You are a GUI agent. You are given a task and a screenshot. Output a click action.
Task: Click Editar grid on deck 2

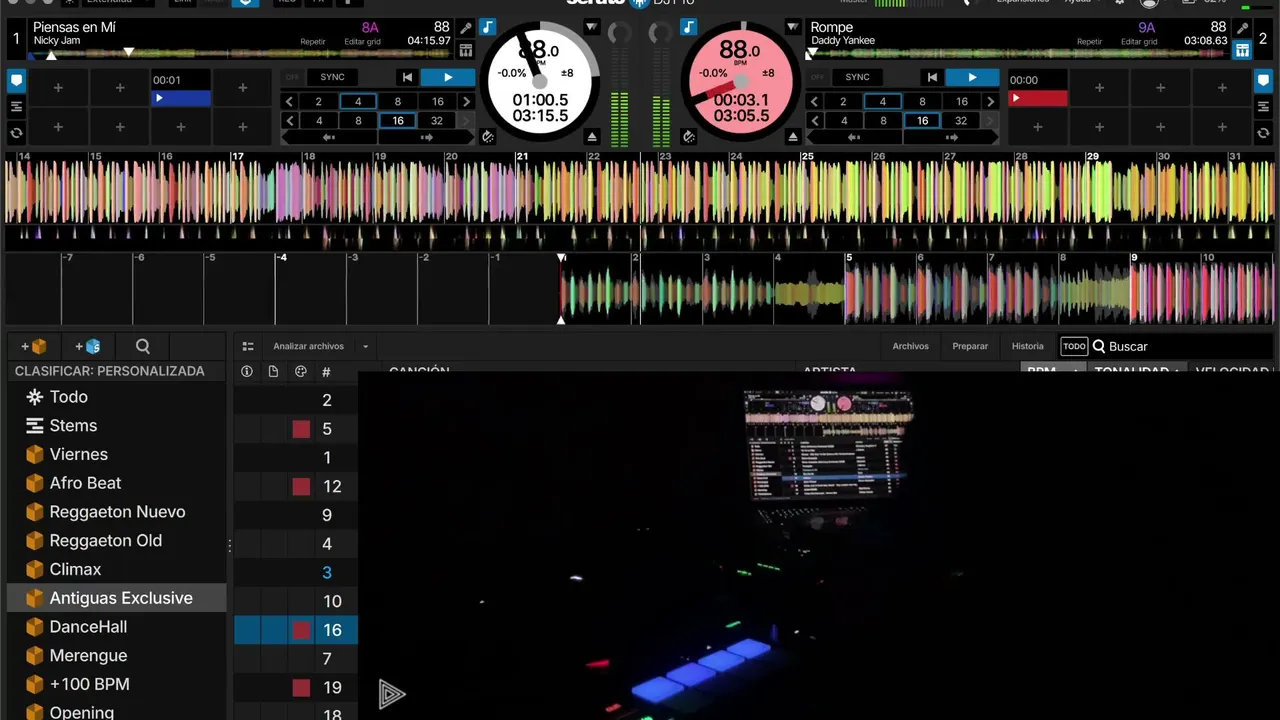click(x=1139, y=42)
